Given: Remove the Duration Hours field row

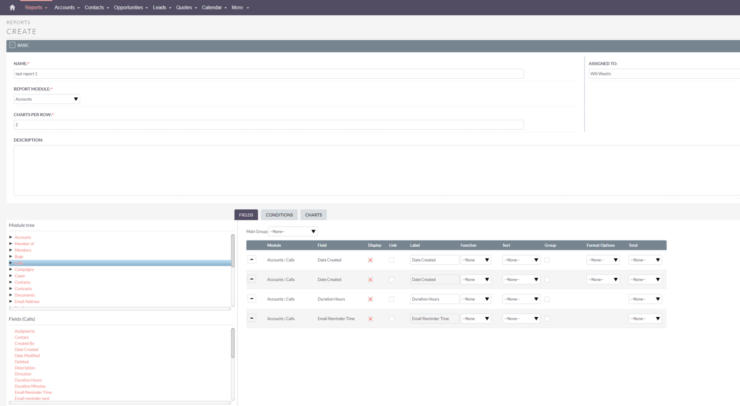Looking at the screenshot, I should tap(252, 298).
